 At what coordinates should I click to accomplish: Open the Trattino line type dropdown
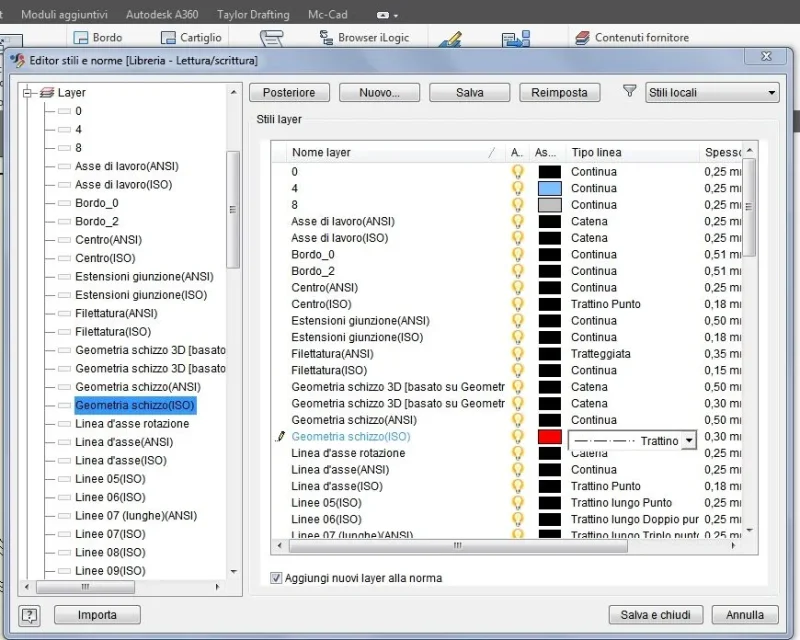(x=689, y=440)
